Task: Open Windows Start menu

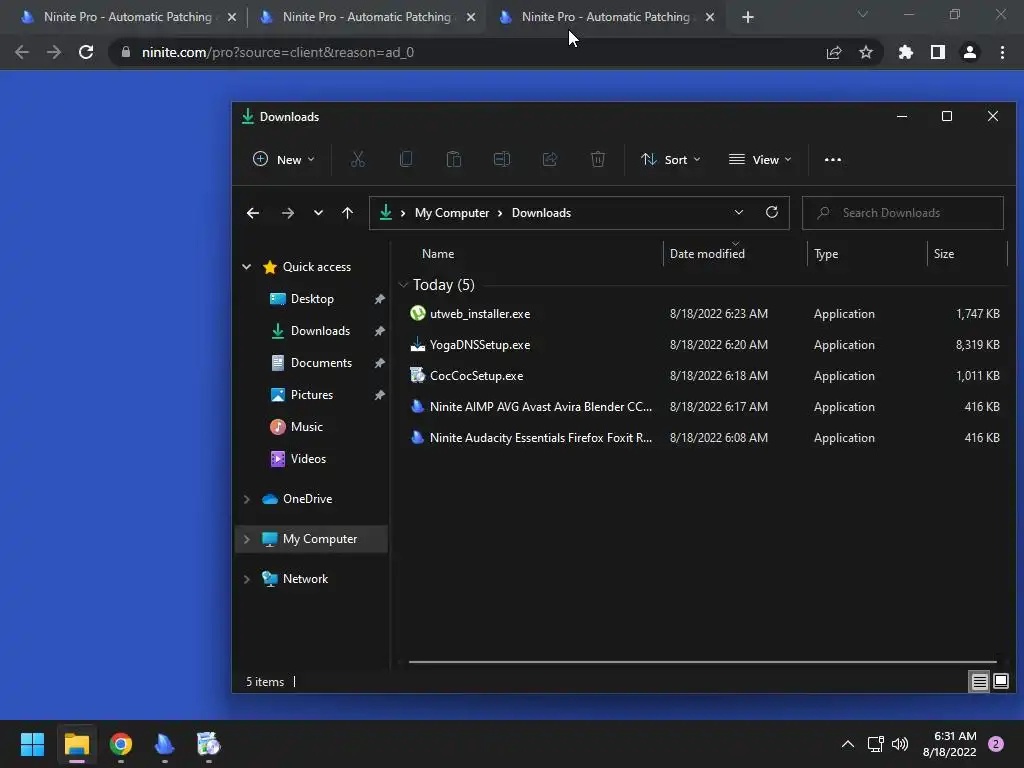Action: pos(32,744)
